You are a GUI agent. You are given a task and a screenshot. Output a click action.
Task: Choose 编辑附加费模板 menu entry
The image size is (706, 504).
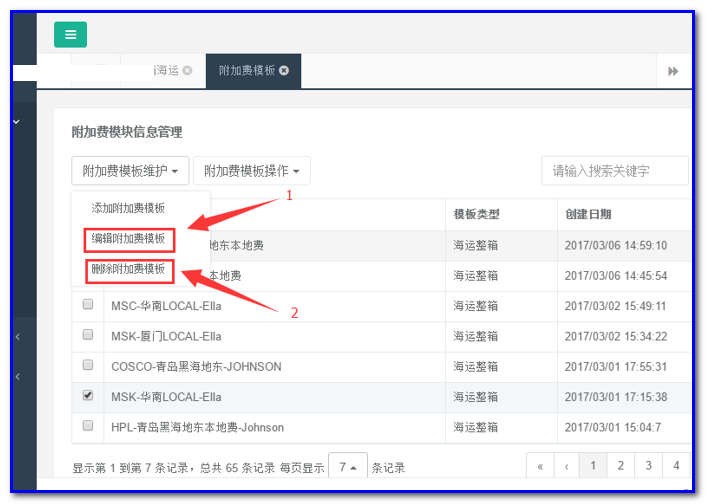coord(128,239)
